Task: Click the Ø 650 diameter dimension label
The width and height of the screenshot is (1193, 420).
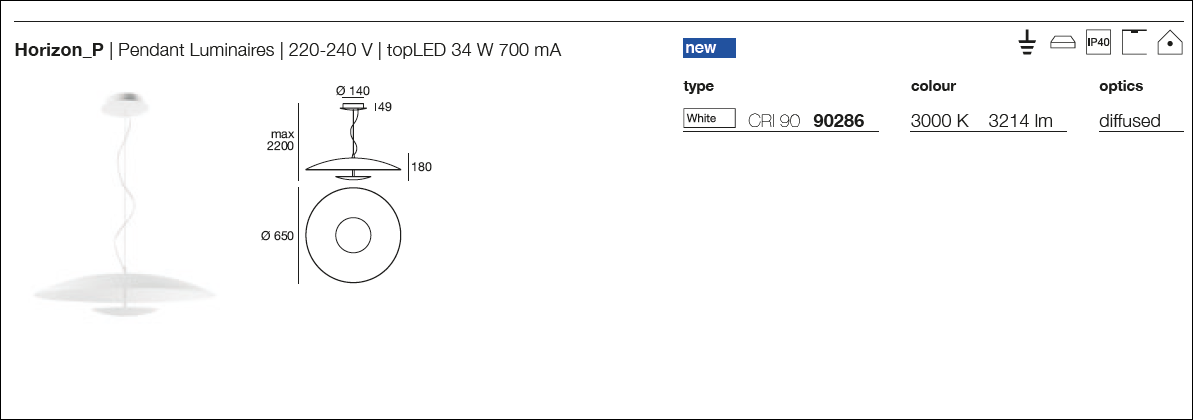Action: coord(277,236)
